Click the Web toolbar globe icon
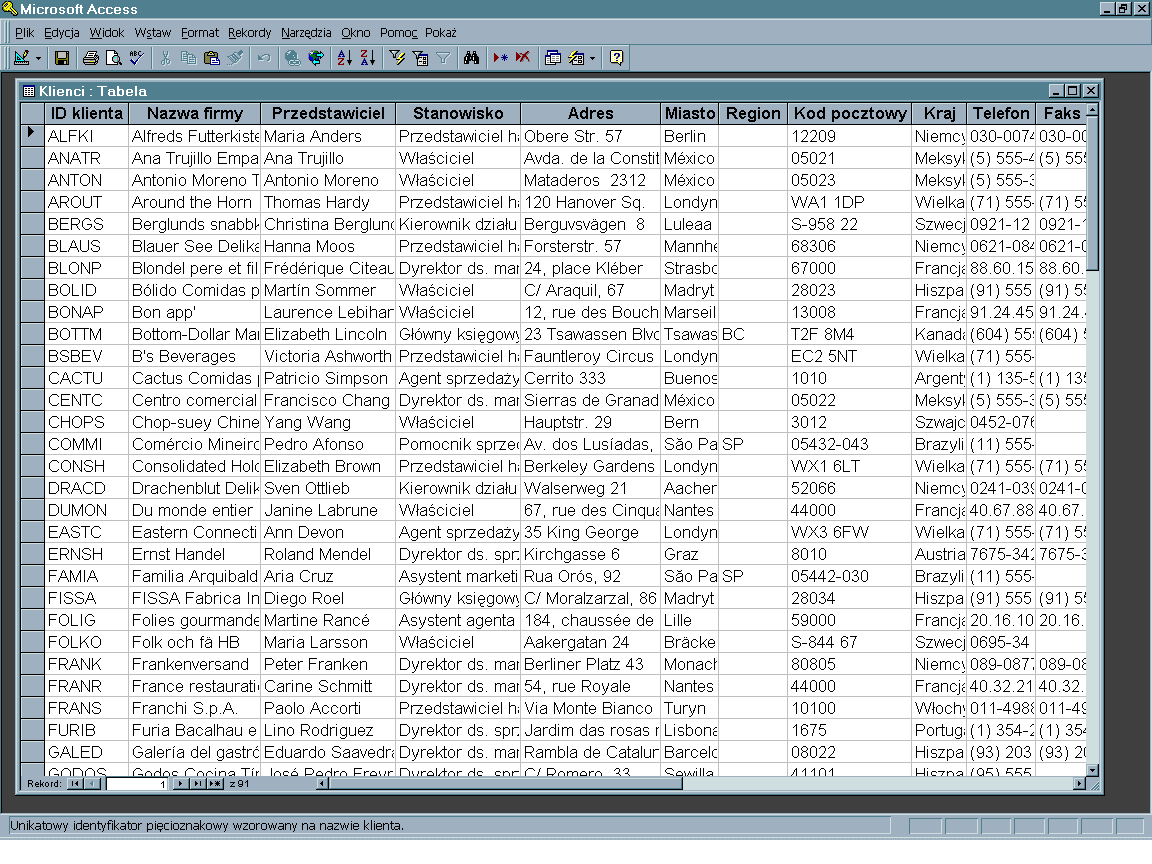 click(x=316, y=58)
